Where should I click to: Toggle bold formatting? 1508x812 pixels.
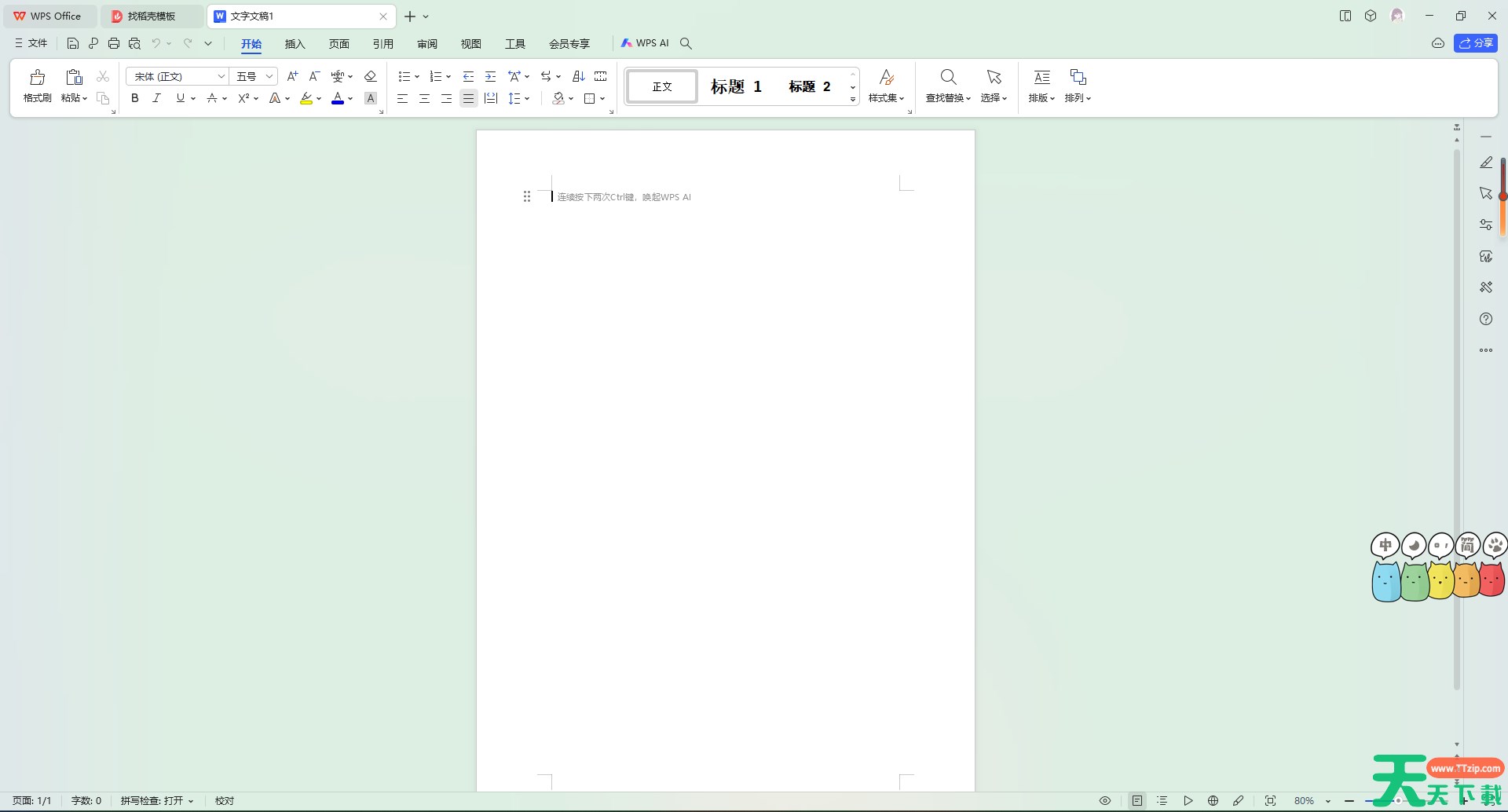click(135, 98)
